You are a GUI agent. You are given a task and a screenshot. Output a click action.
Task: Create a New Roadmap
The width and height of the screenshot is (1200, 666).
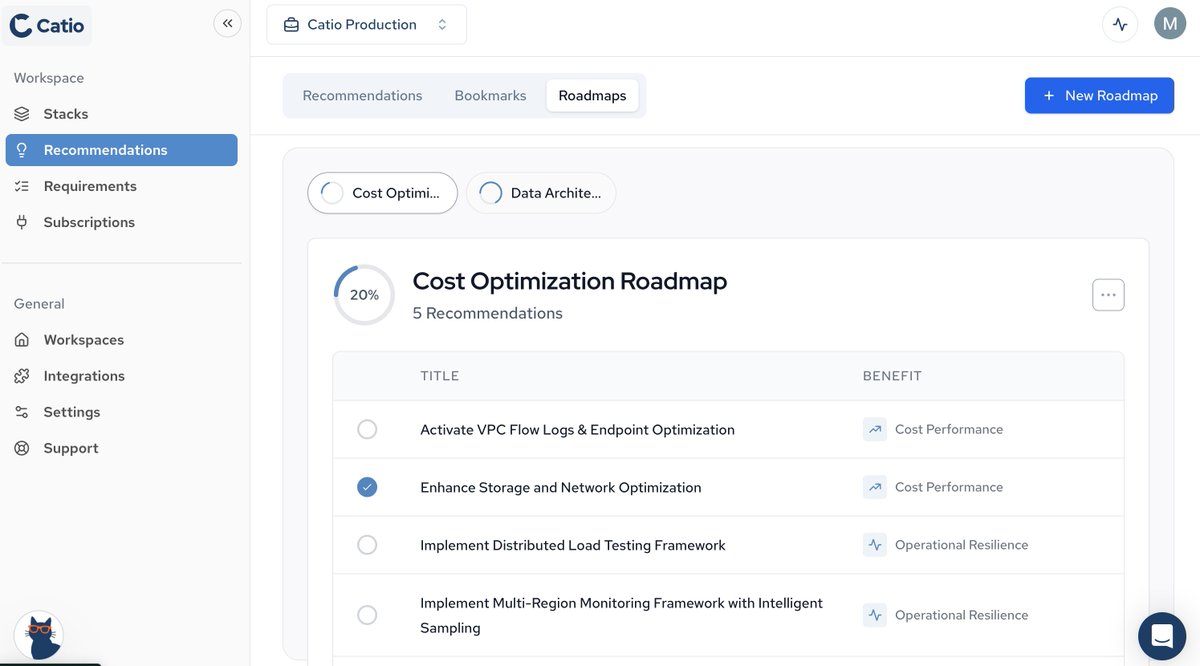coord(1099,96)
